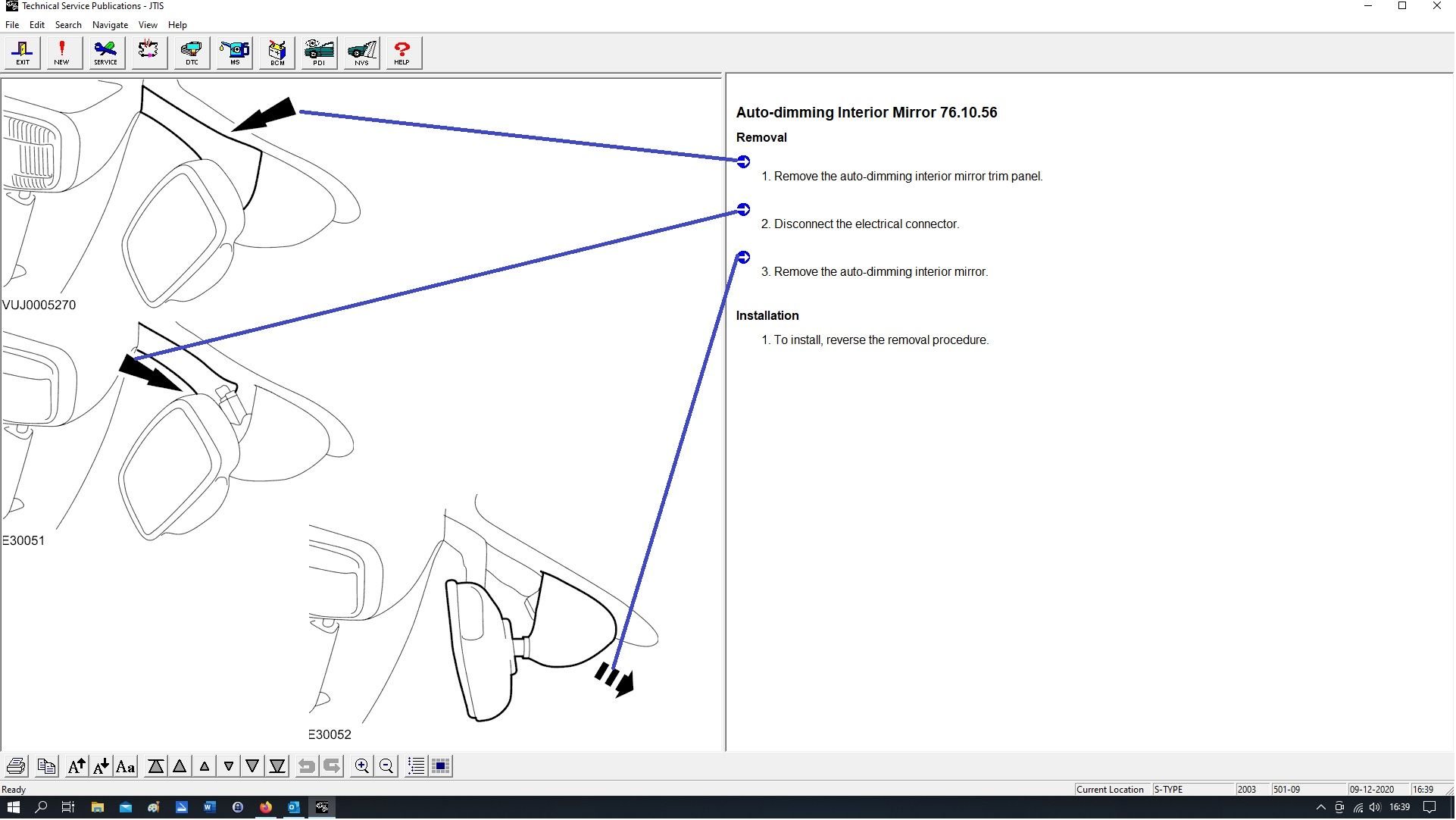Jump to the last page arrow
The height and width of the screenshot is (820, 1456).
coord(277,767)
